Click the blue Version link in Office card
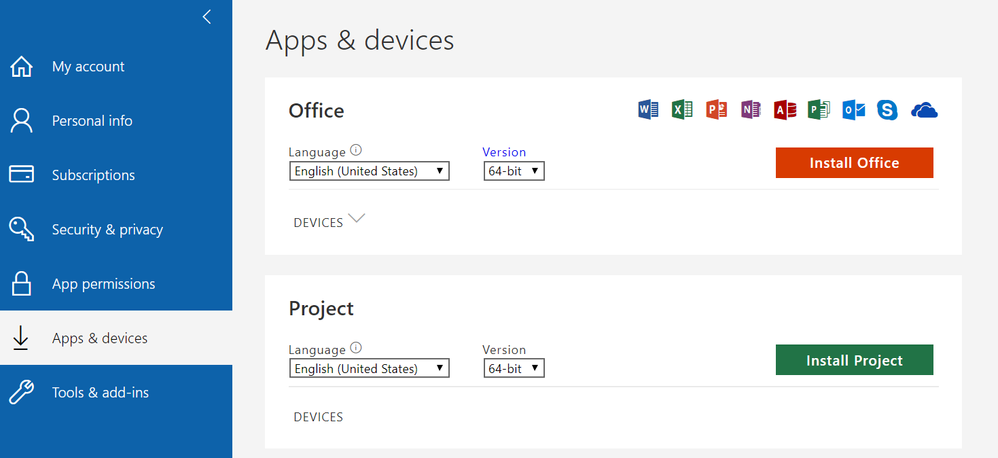 tap(504, 152)
